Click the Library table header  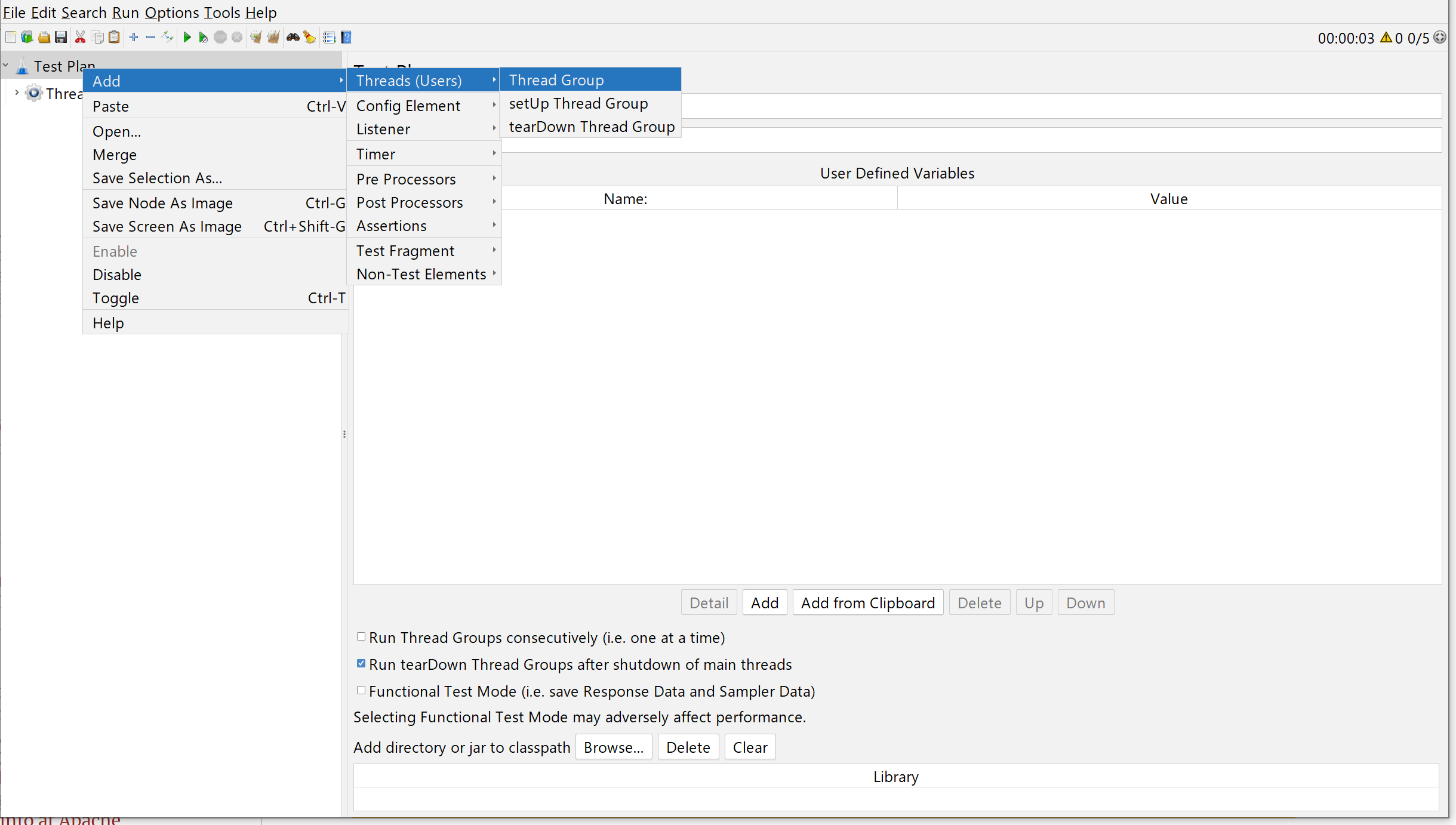click(895, 777)
